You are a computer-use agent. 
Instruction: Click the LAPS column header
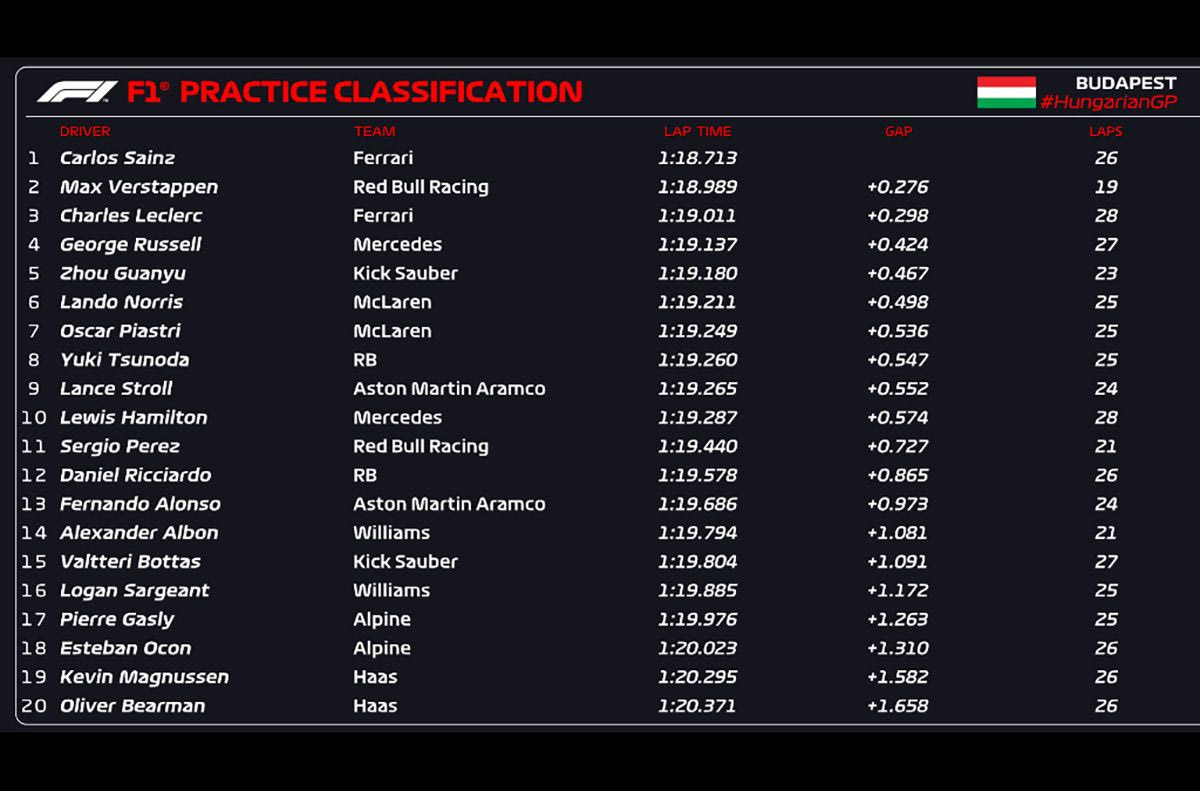1105,131
